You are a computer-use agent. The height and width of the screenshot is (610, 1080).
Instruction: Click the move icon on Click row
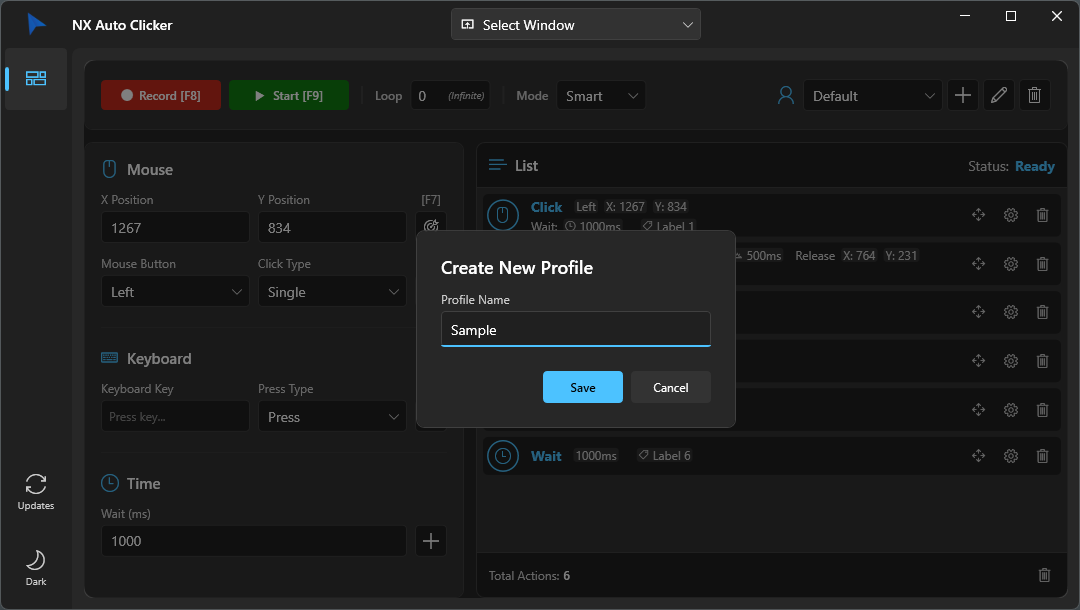(x=978, y=215)
